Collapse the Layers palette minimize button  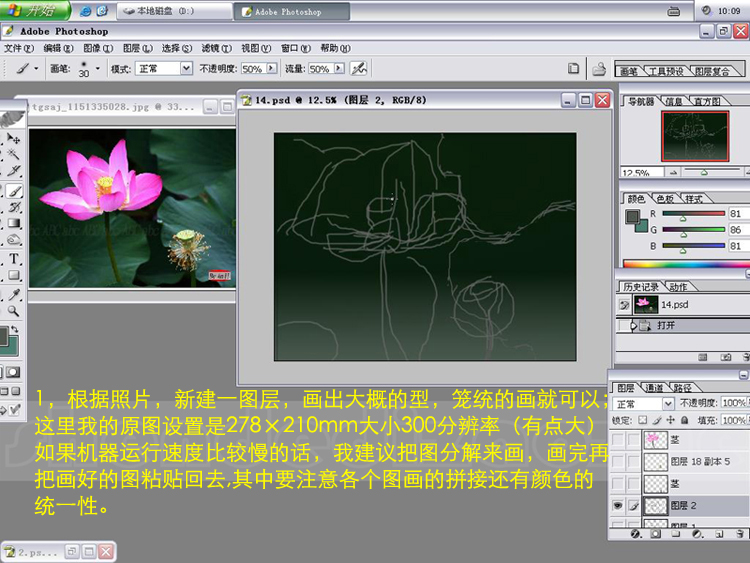point(743,375)
